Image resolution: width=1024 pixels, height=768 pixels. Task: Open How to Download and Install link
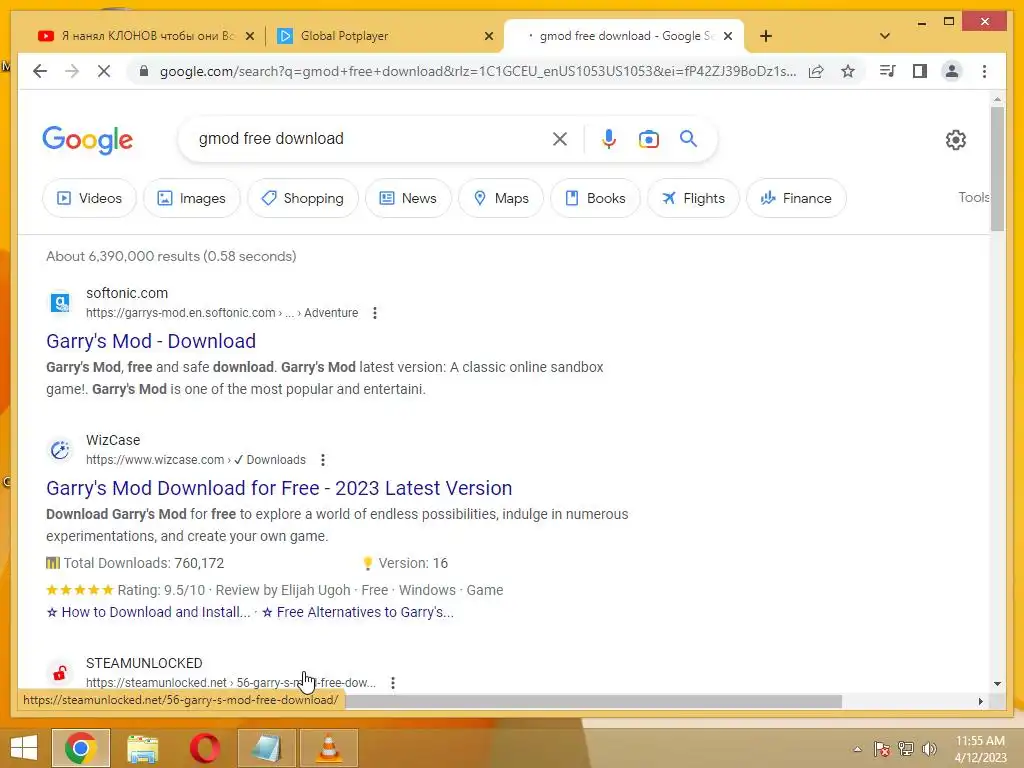coord(155,612)
